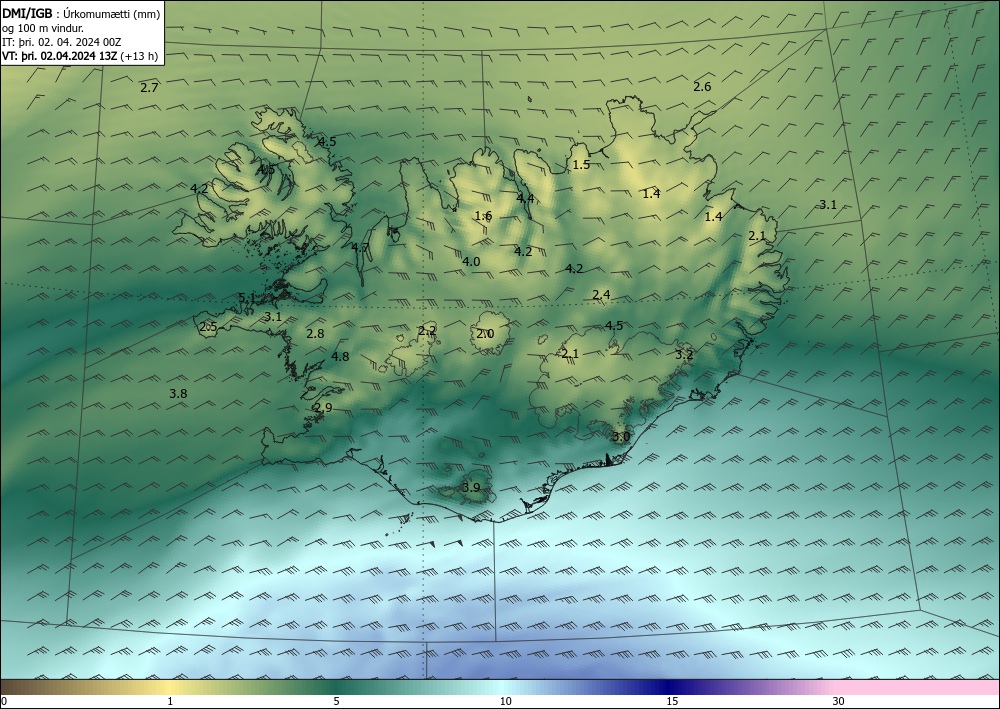Click the 2.2 value on the glacier
The width and height of the screenshot is (1000, 709).
pyautogui.click(x=427, y=330)
